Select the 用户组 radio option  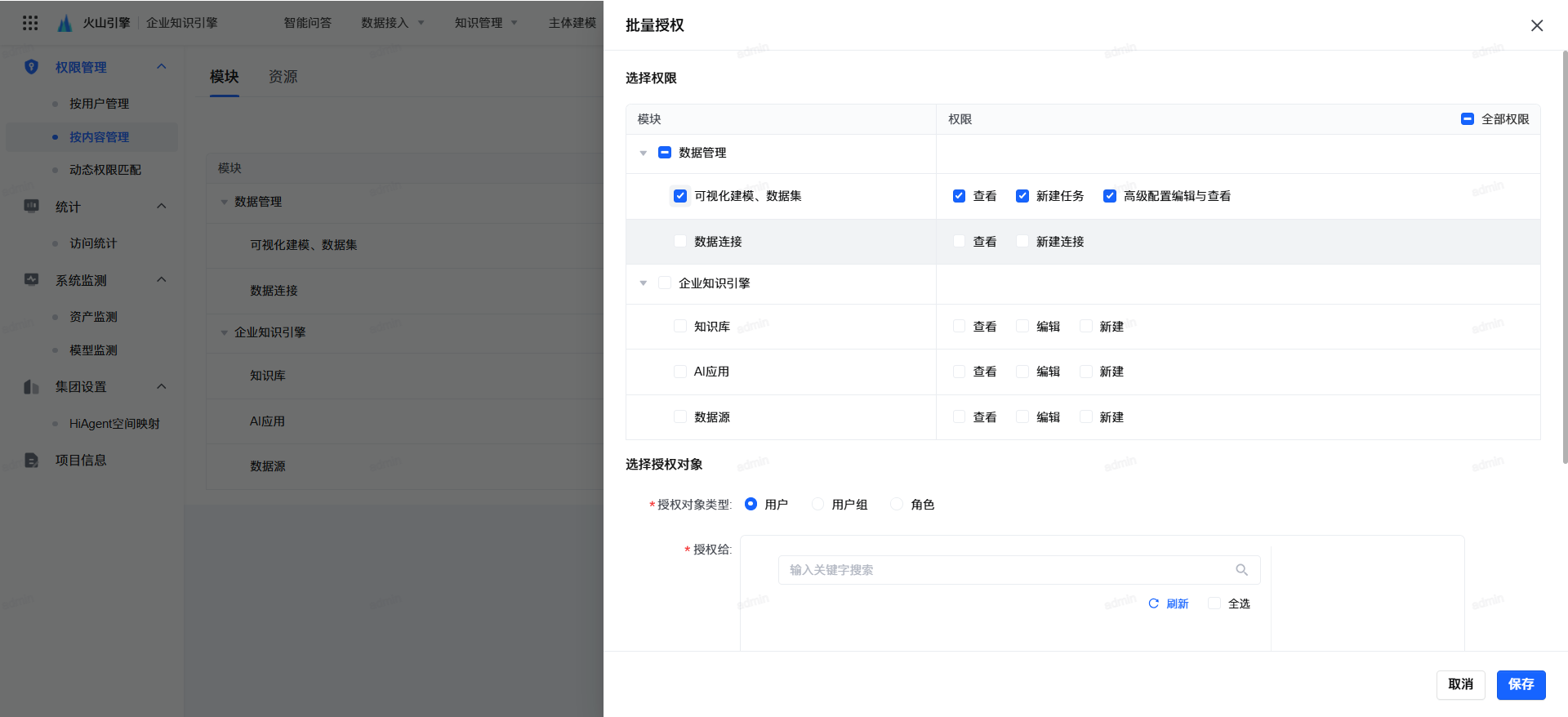point(817,504)
